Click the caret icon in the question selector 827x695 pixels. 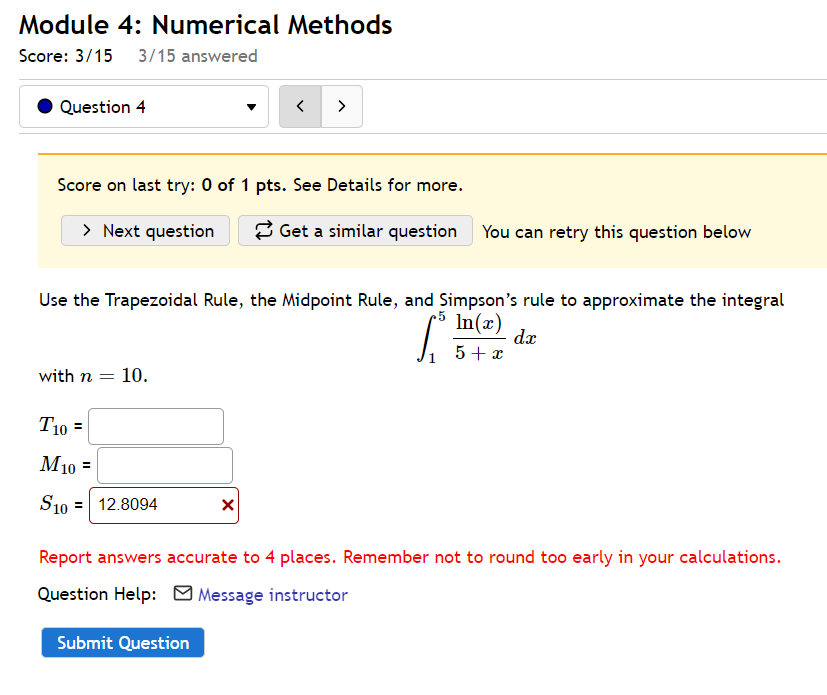251,106
